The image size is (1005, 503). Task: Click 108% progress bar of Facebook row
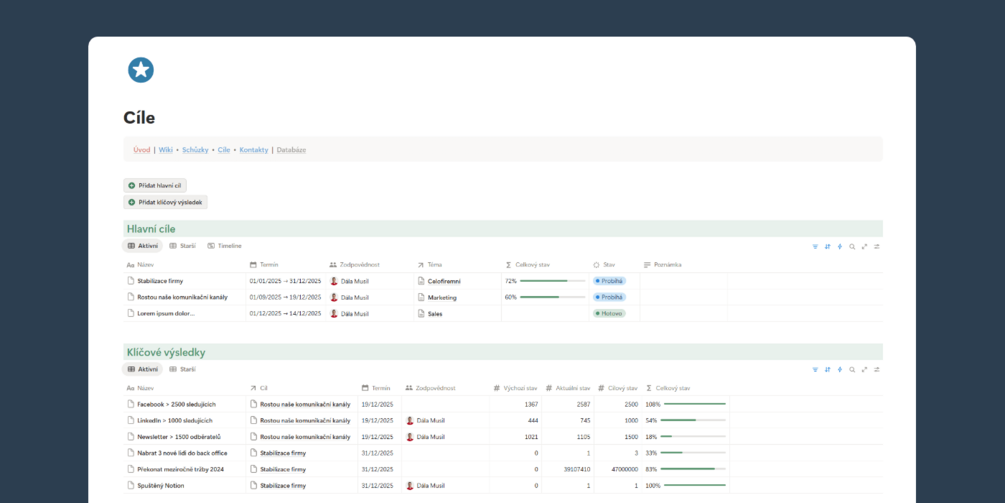click(695, 404)
